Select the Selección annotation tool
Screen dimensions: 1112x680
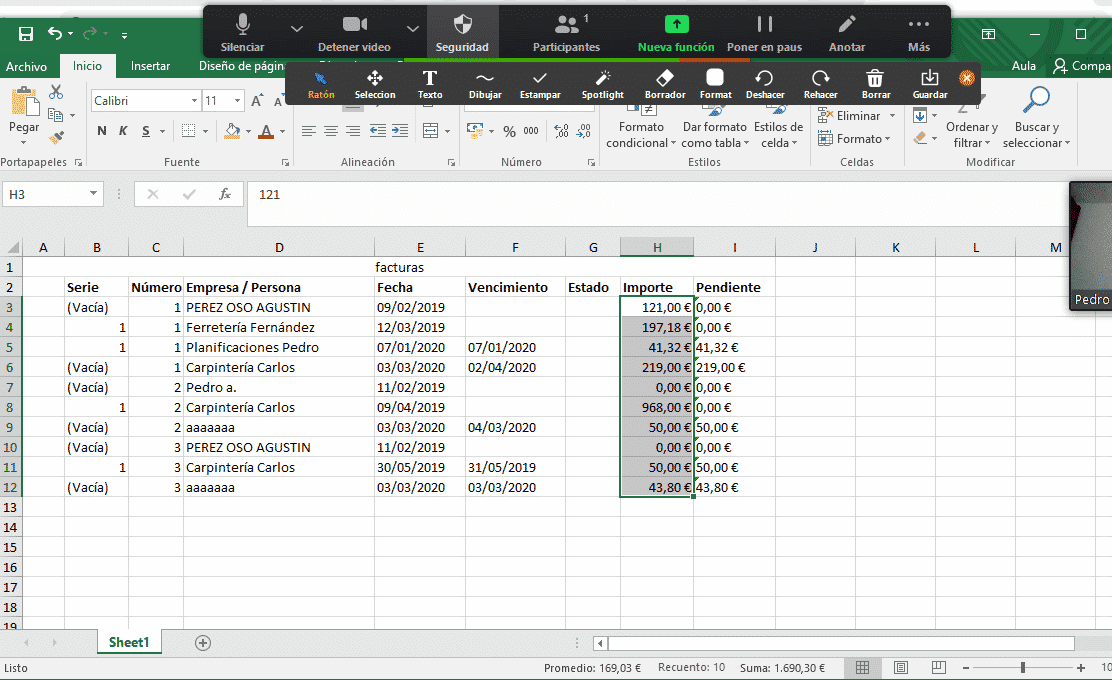(374, 84)
